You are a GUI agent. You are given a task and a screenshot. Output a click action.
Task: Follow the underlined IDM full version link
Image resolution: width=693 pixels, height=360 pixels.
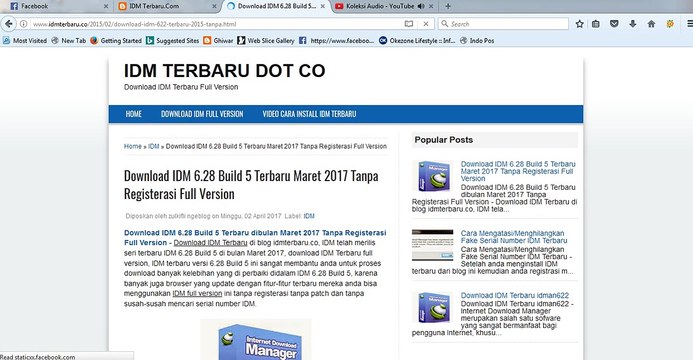pos(197,294)
